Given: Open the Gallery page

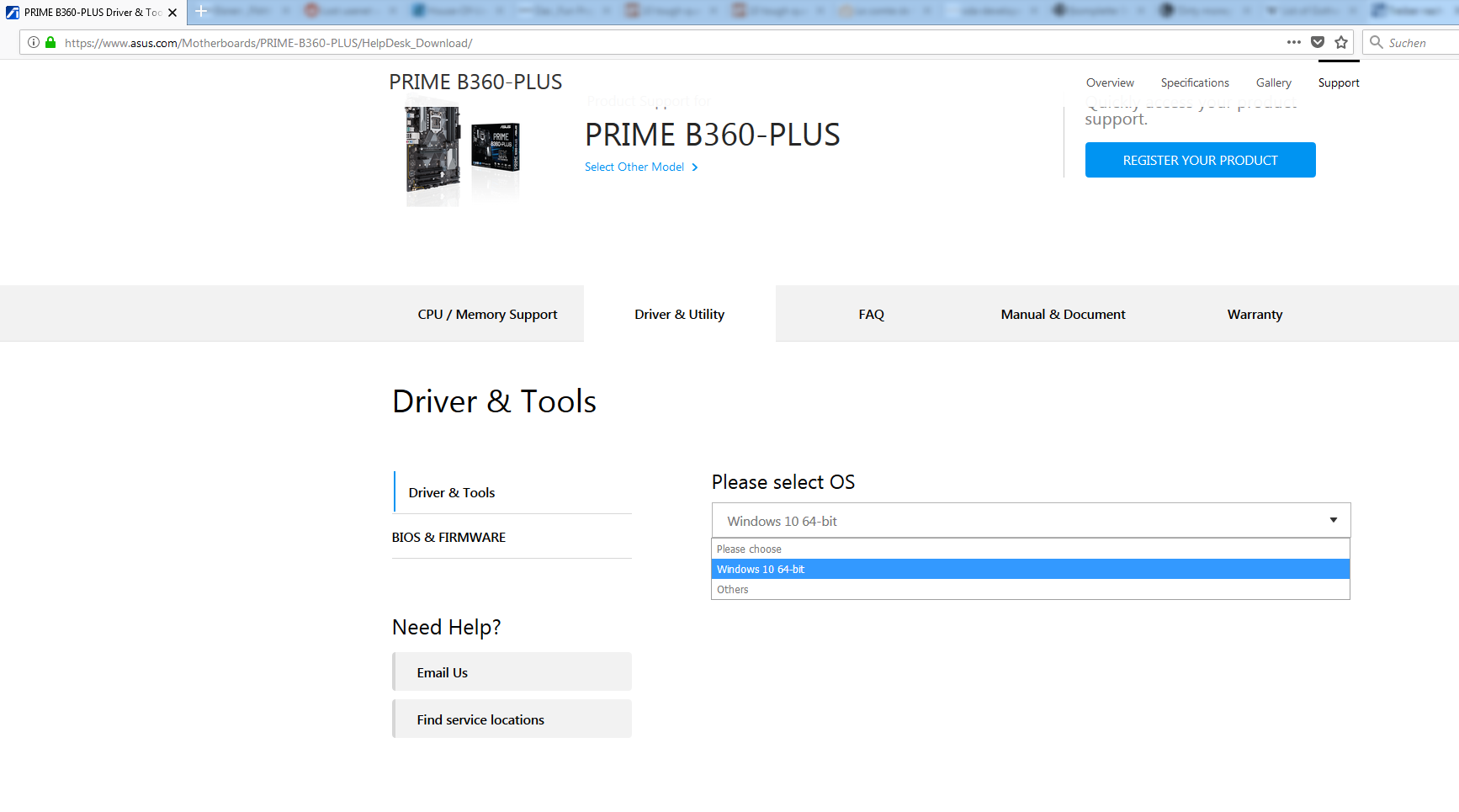Looking at the screenshot, I should click(x=1274, y=82).
